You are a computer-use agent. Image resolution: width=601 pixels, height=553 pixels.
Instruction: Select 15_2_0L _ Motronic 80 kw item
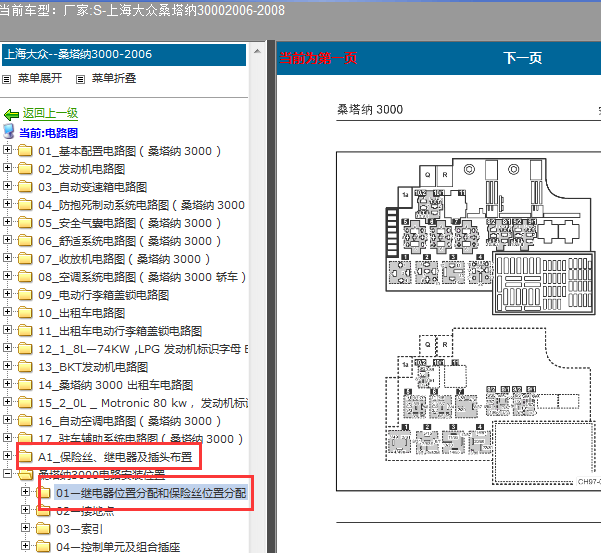pyautogui.click(x=143, y=403)
